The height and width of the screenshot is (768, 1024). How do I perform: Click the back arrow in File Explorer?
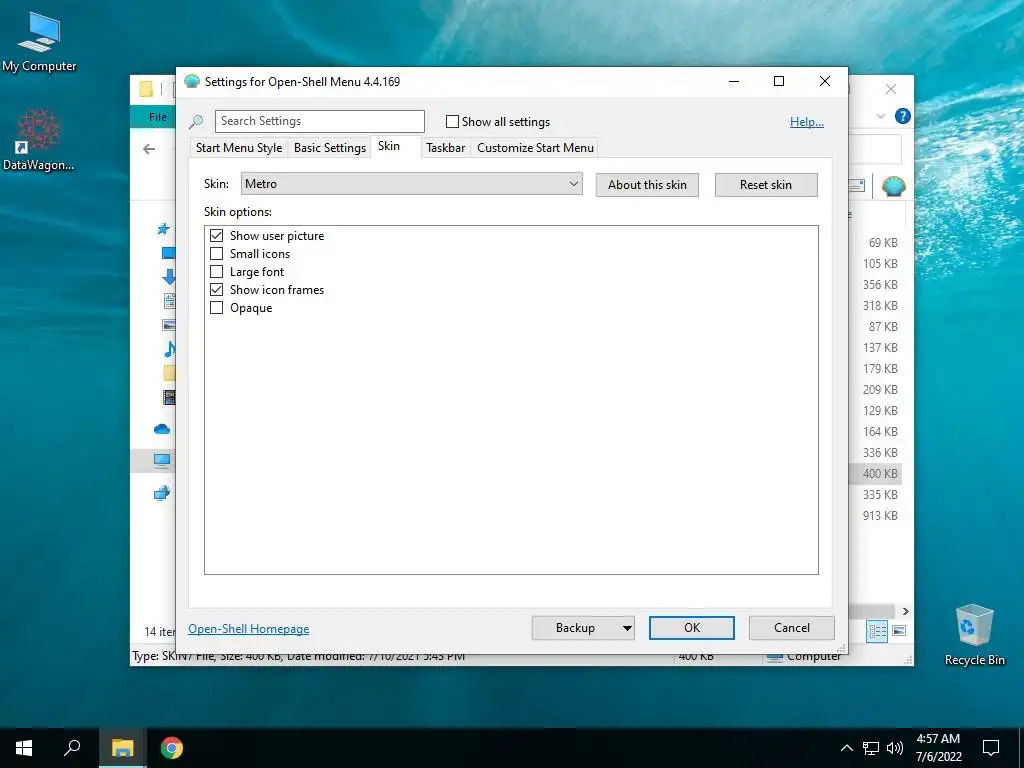[149, 149]
